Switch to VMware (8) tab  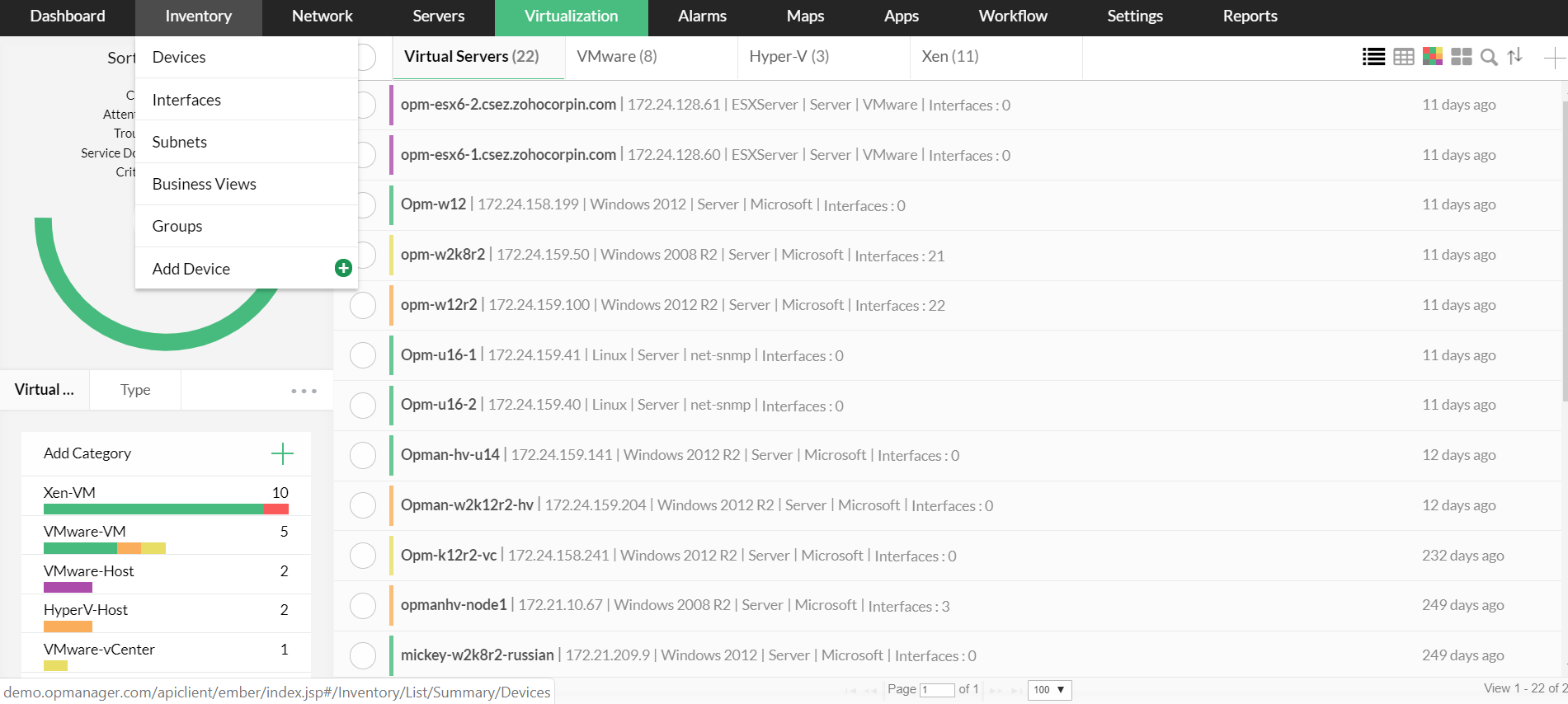[651, 57]
